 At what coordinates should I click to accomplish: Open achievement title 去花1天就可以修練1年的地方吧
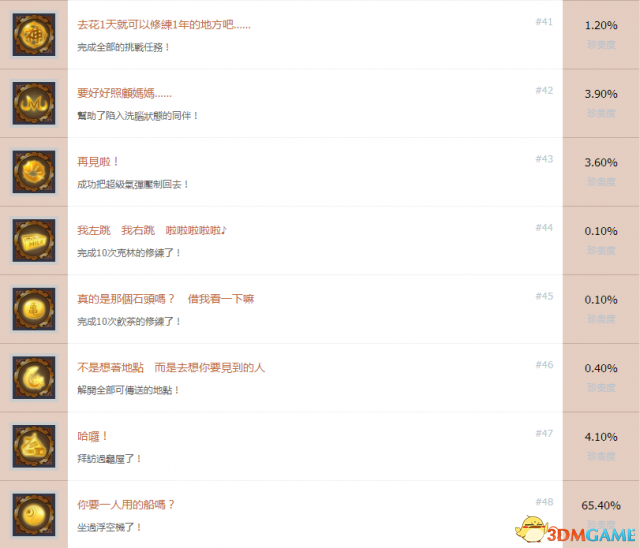click(164, 25)
